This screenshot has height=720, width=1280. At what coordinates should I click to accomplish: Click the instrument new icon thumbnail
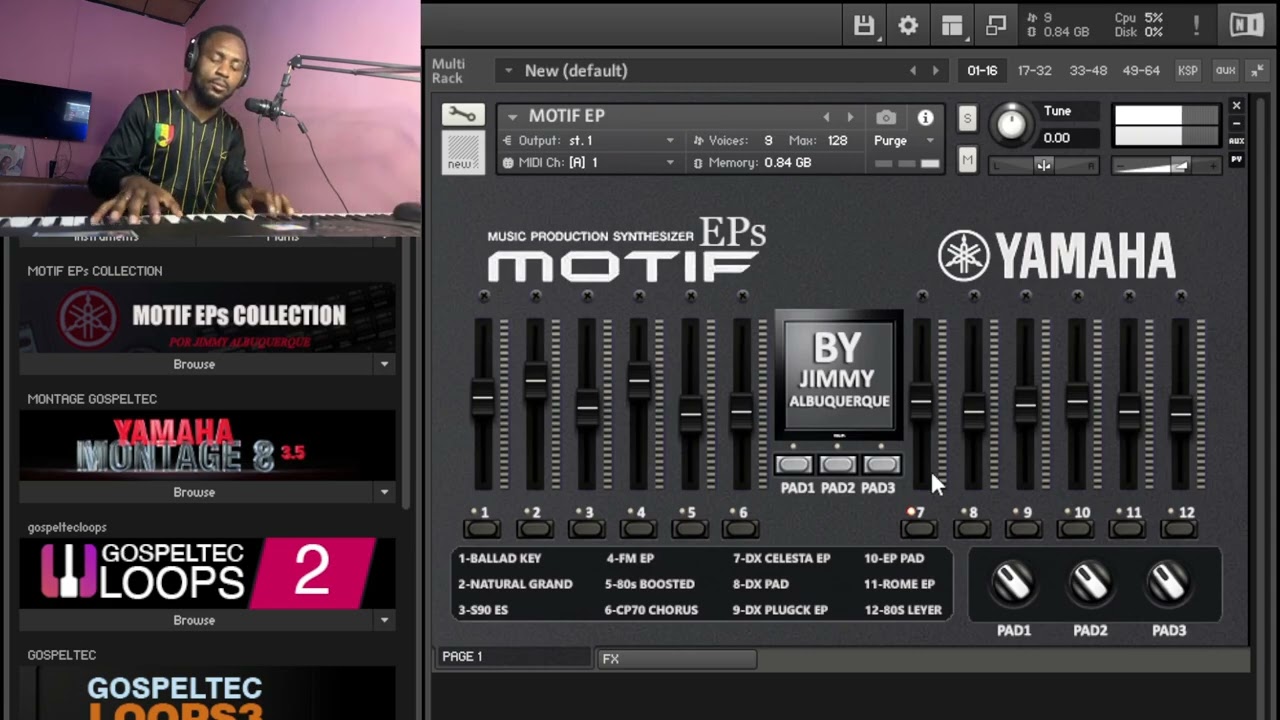(x=462, y=153)
